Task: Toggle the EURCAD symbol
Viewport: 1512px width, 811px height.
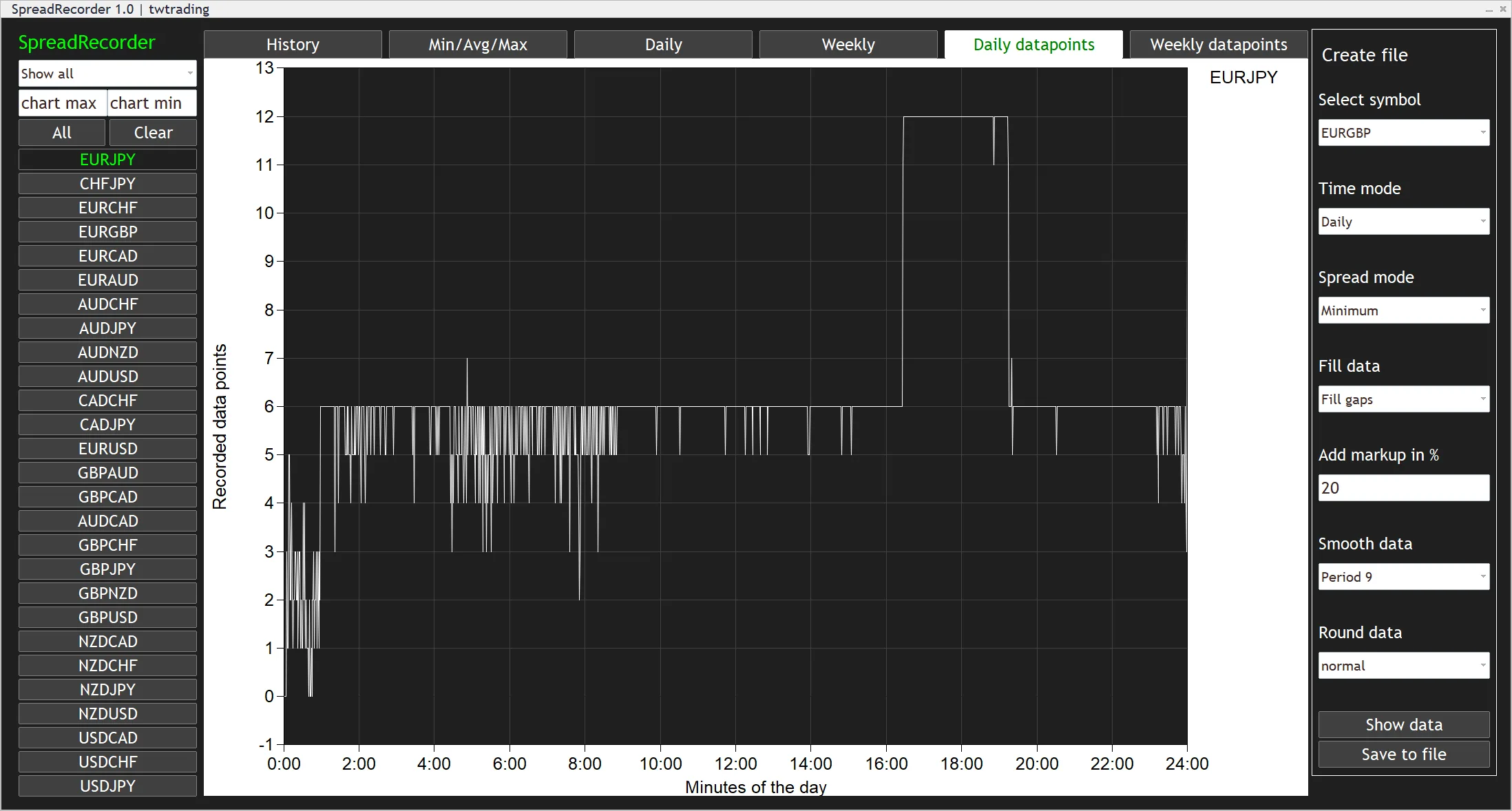Action: (x=107, y=256)
